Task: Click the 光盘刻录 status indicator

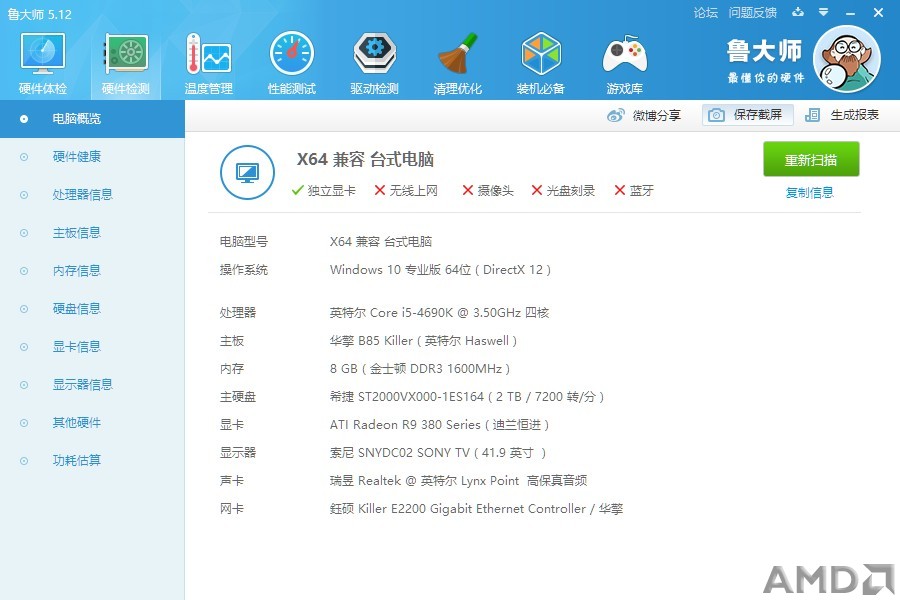Action: click(x=562, y=191)
